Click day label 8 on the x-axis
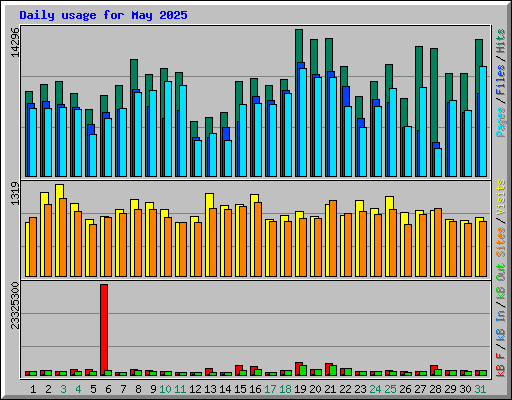 point(138,389)
